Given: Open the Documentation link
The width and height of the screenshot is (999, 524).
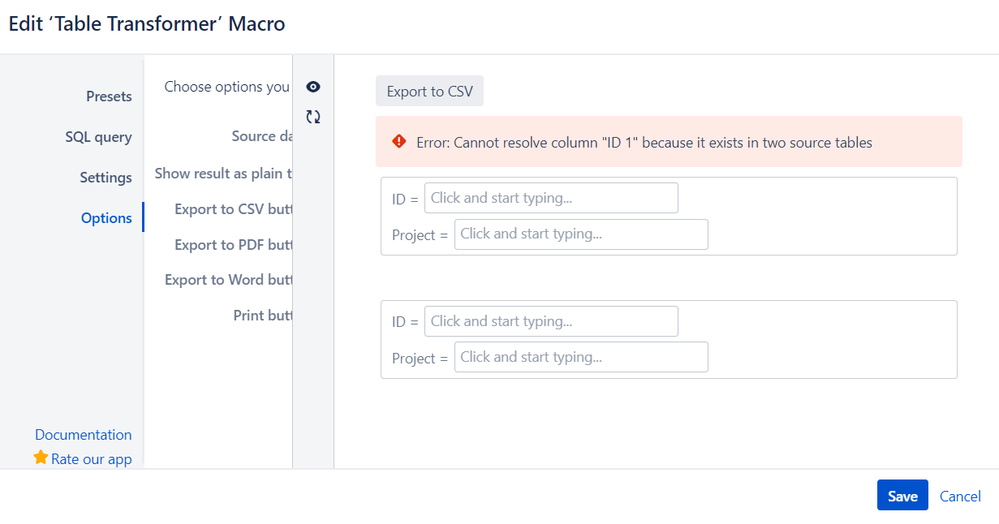Looking at the screenshot, I should click(x=83, y=435).
